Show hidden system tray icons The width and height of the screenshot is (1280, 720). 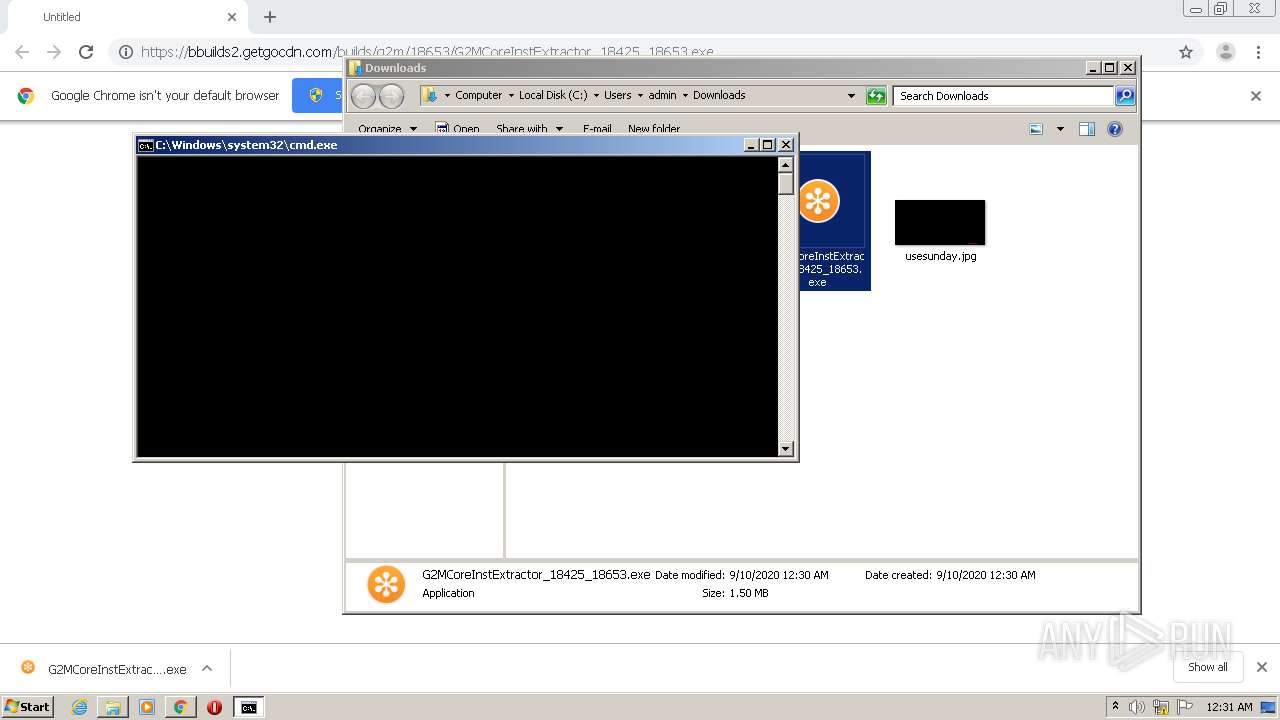pos(1115,707)
